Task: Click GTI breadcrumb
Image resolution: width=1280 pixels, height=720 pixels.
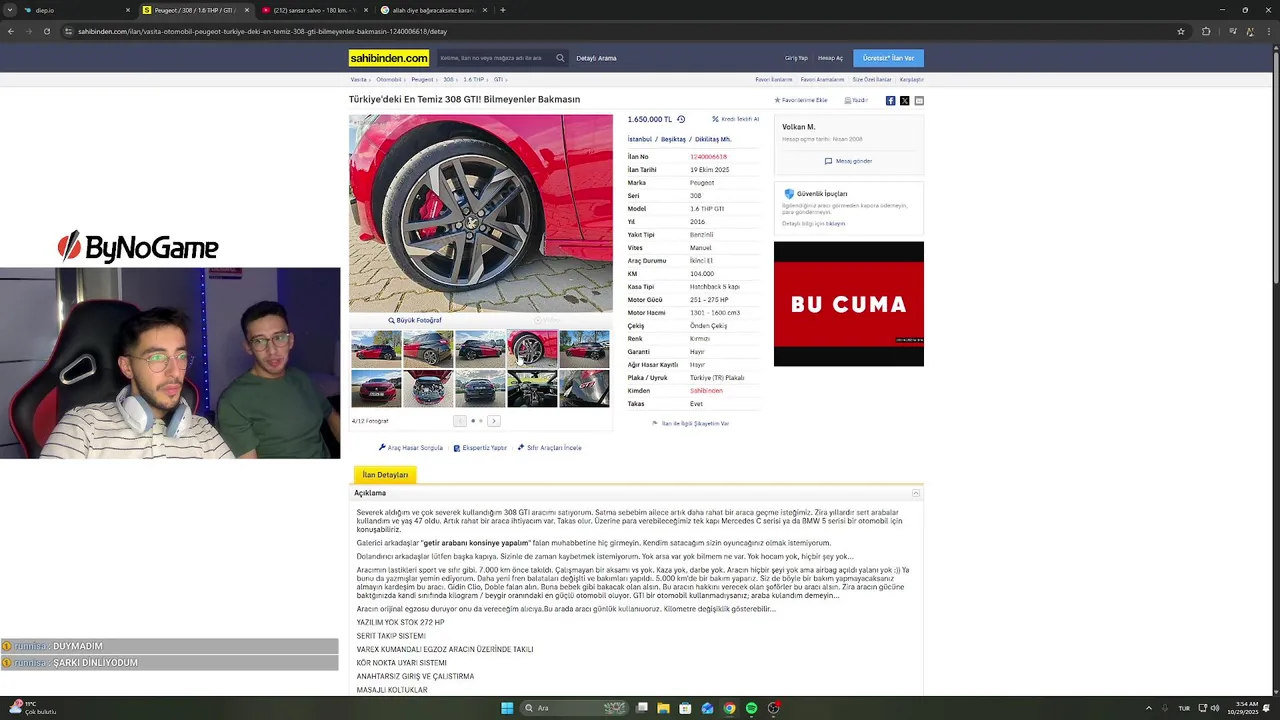Action: [x=498, y=79]
